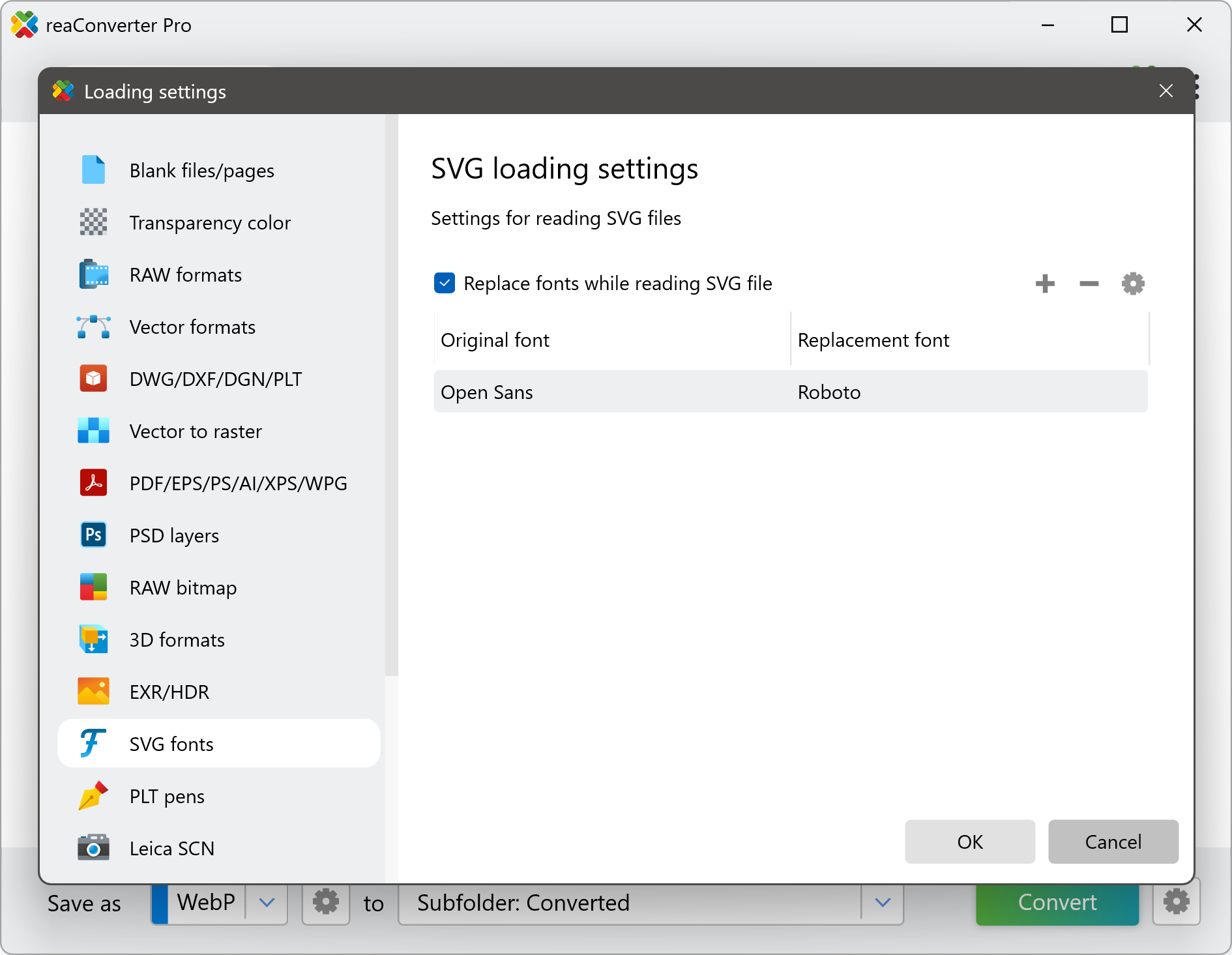The height and width of the screenshot is (955, 1232).
Task: Expand the WebP format dropdown arrow
Action: click(x=267, y=903)
